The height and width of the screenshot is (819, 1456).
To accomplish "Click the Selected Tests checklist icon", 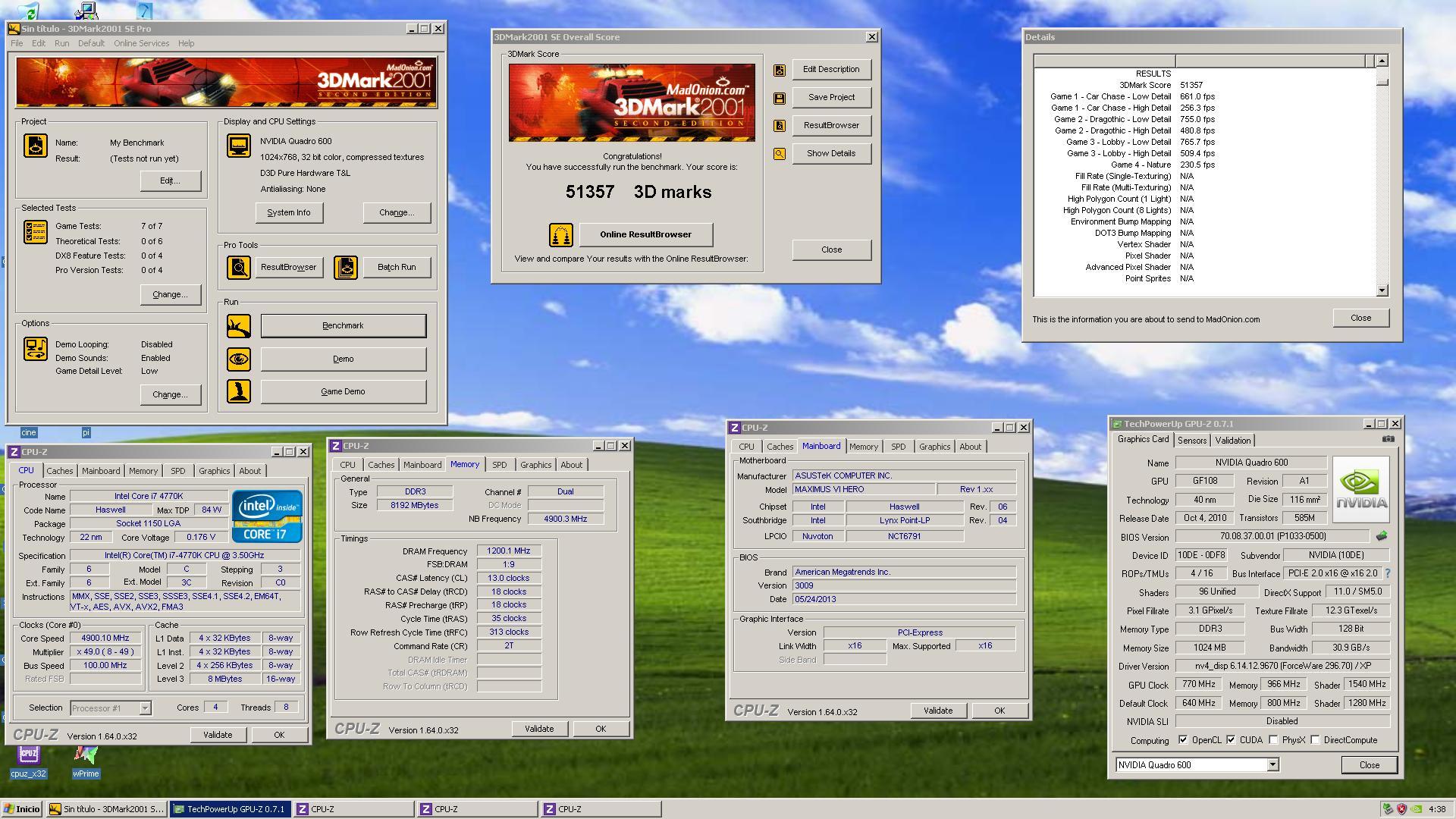I will 36,232.
